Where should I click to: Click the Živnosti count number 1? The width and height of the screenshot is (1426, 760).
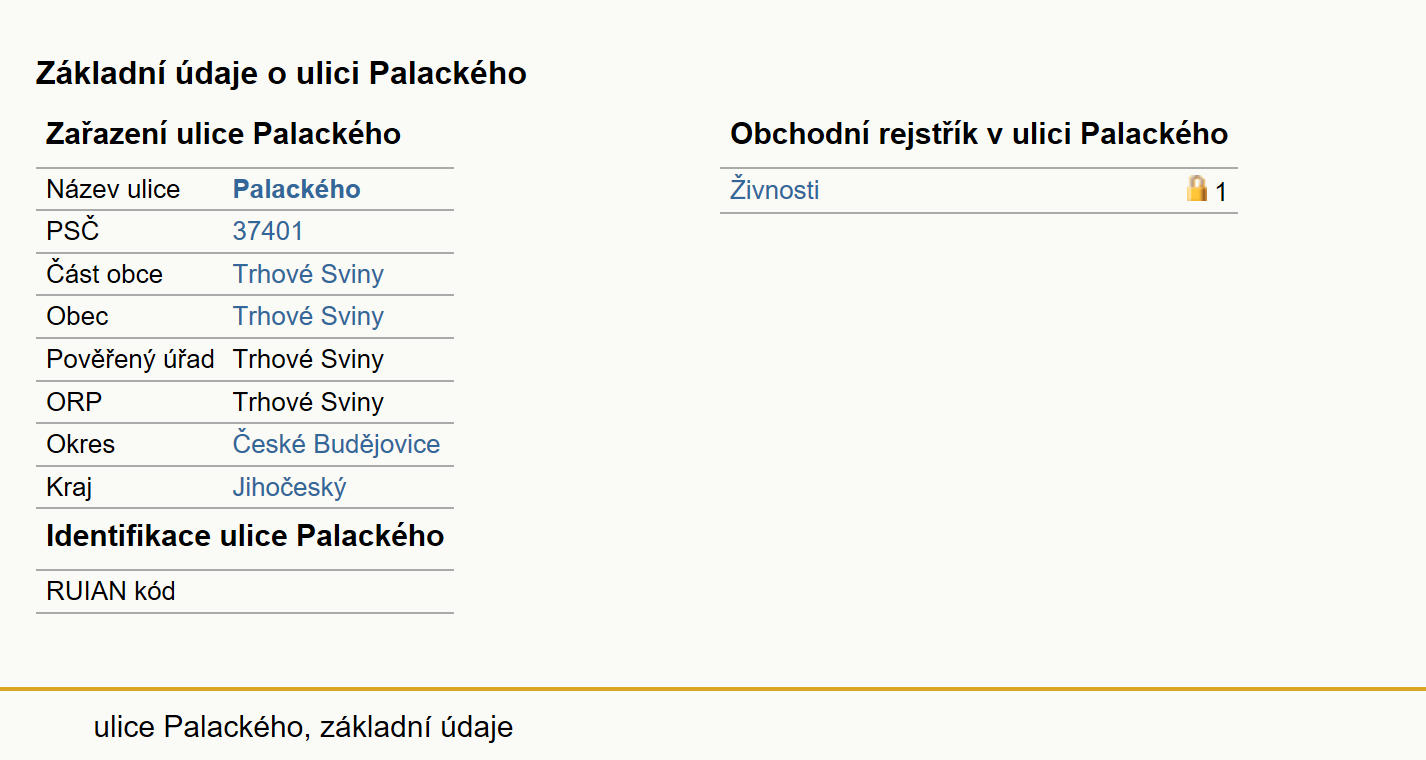coord(1221,192)
